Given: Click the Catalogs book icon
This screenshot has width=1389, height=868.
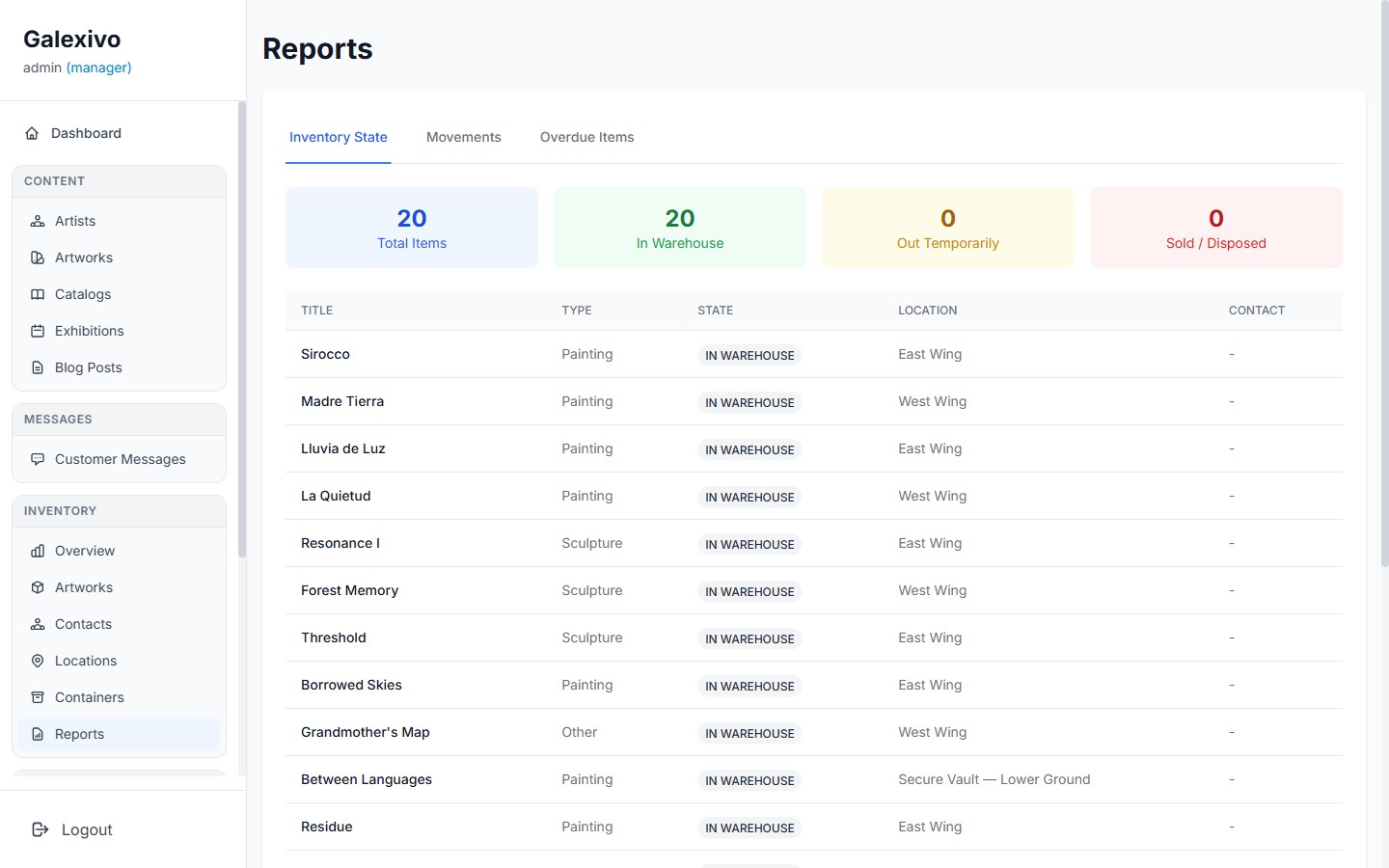Looking at the screenshot, I should pos(37,294).
